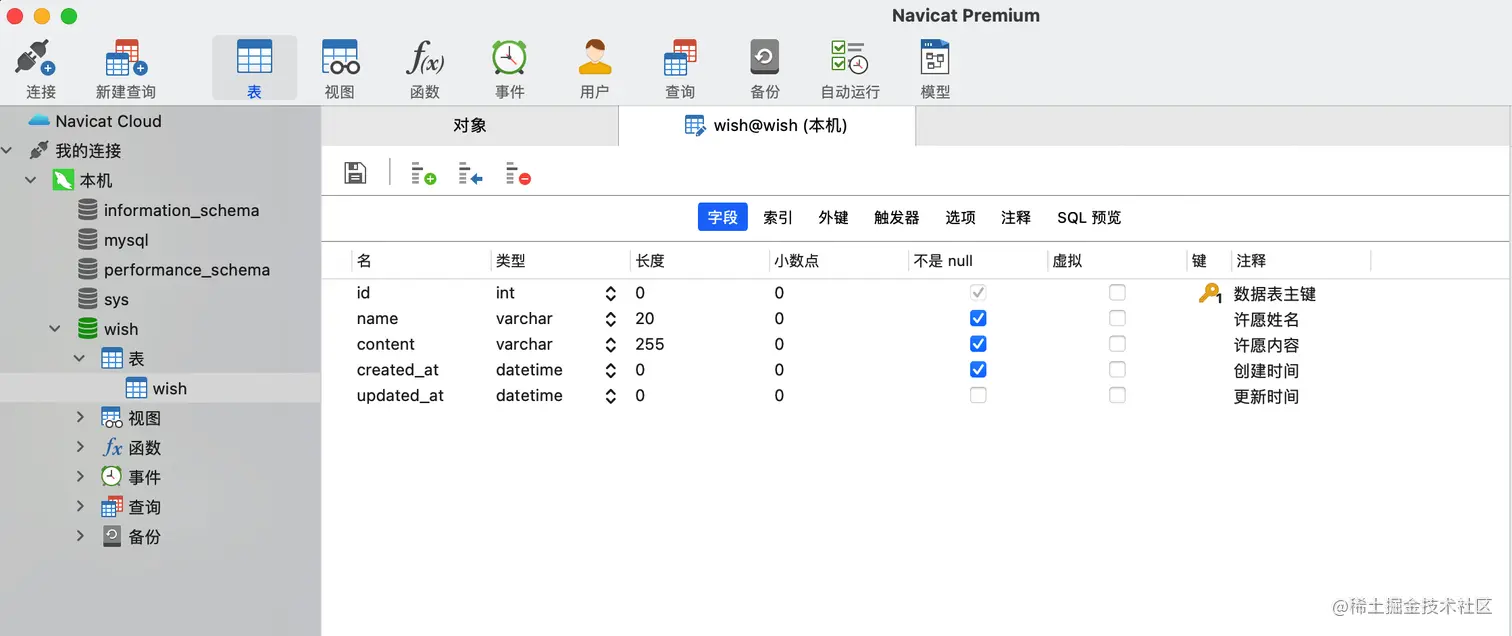Switch to the 触发器 triggers tab
This screenshot has height=636, width=1512.
click(896, 217)
